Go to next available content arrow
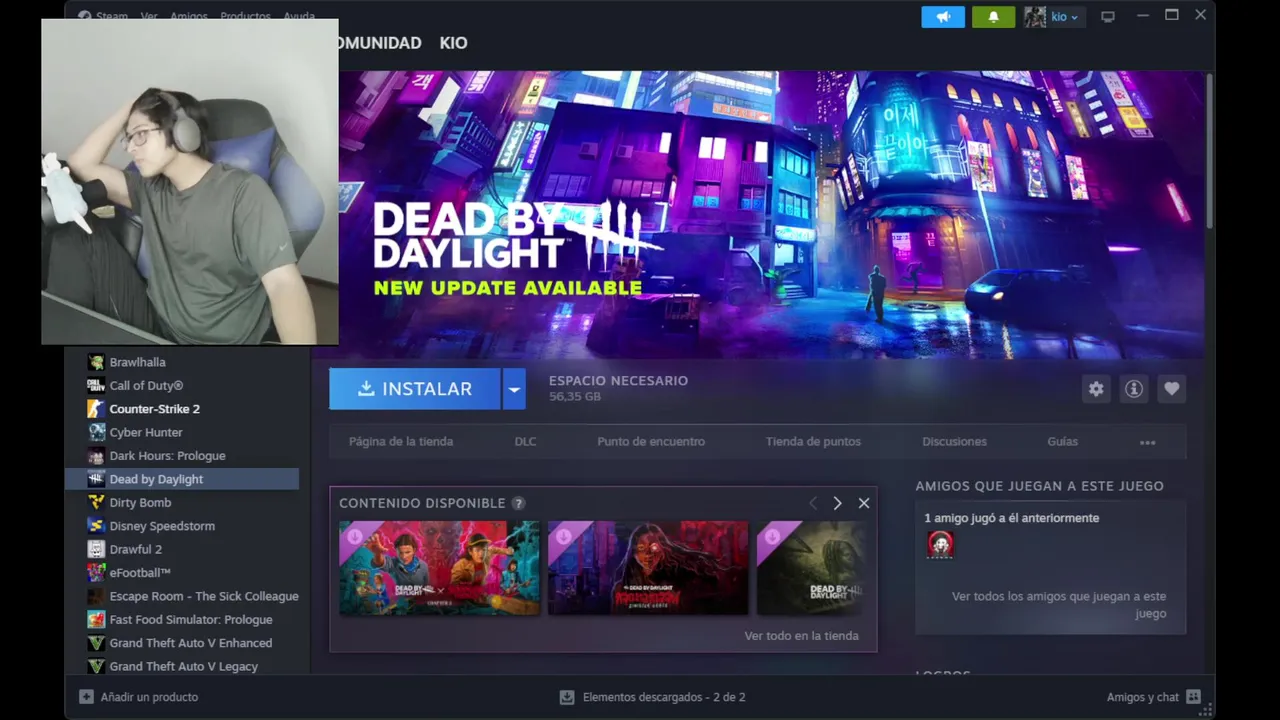Viewport: 1280px width, 720px height. (837, 503)
